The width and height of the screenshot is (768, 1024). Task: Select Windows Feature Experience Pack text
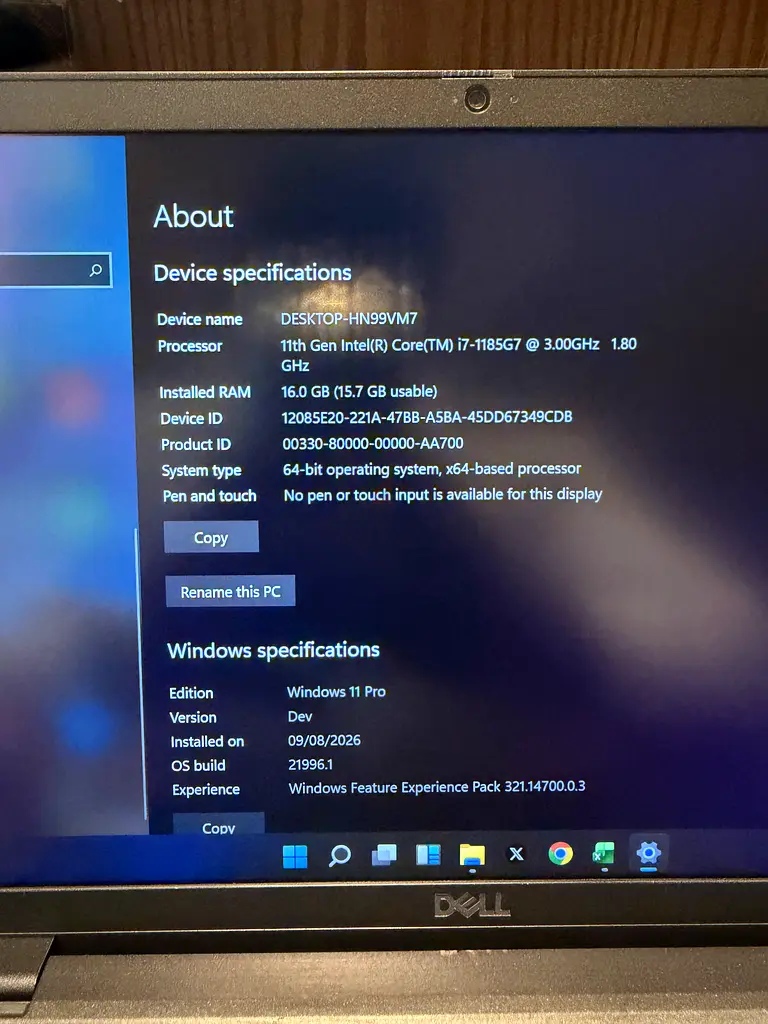[437, 787]
